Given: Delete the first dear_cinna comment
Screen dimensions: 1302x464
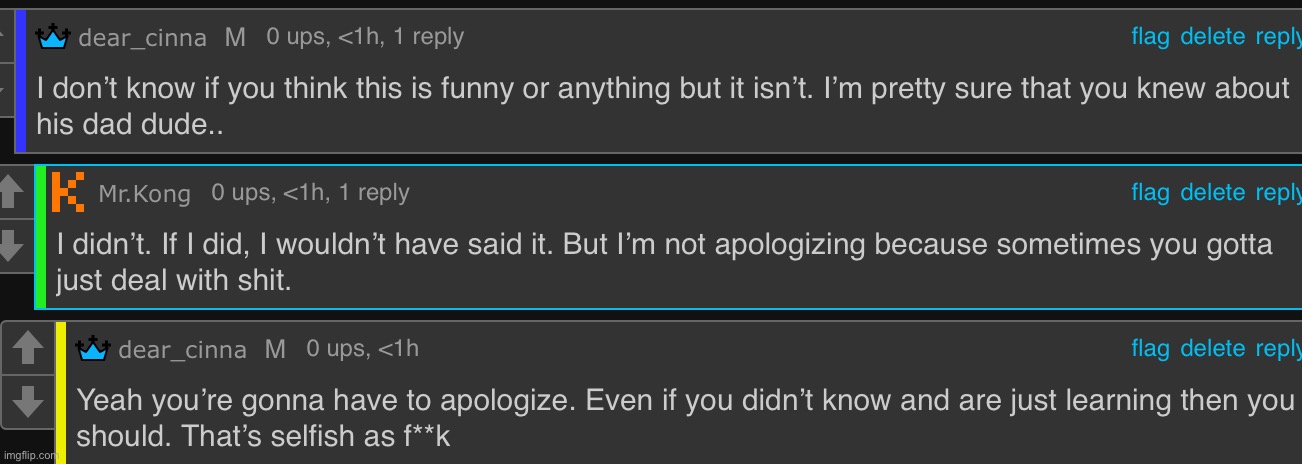Looking at the screenshot, I should coord(1212,37).
